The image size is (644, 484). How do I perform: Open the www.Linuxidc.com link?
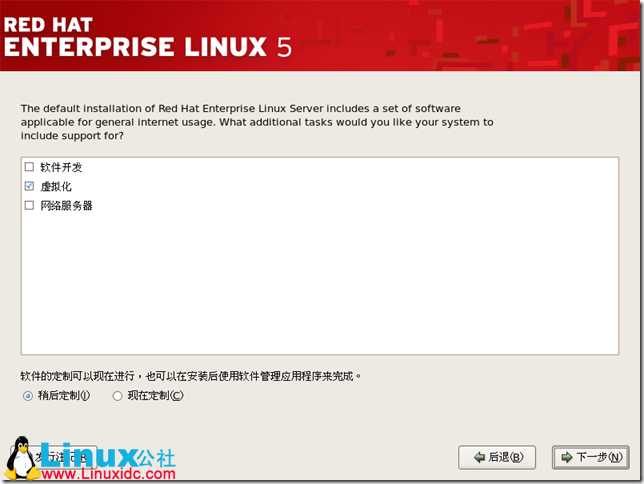tap(108, 474)
